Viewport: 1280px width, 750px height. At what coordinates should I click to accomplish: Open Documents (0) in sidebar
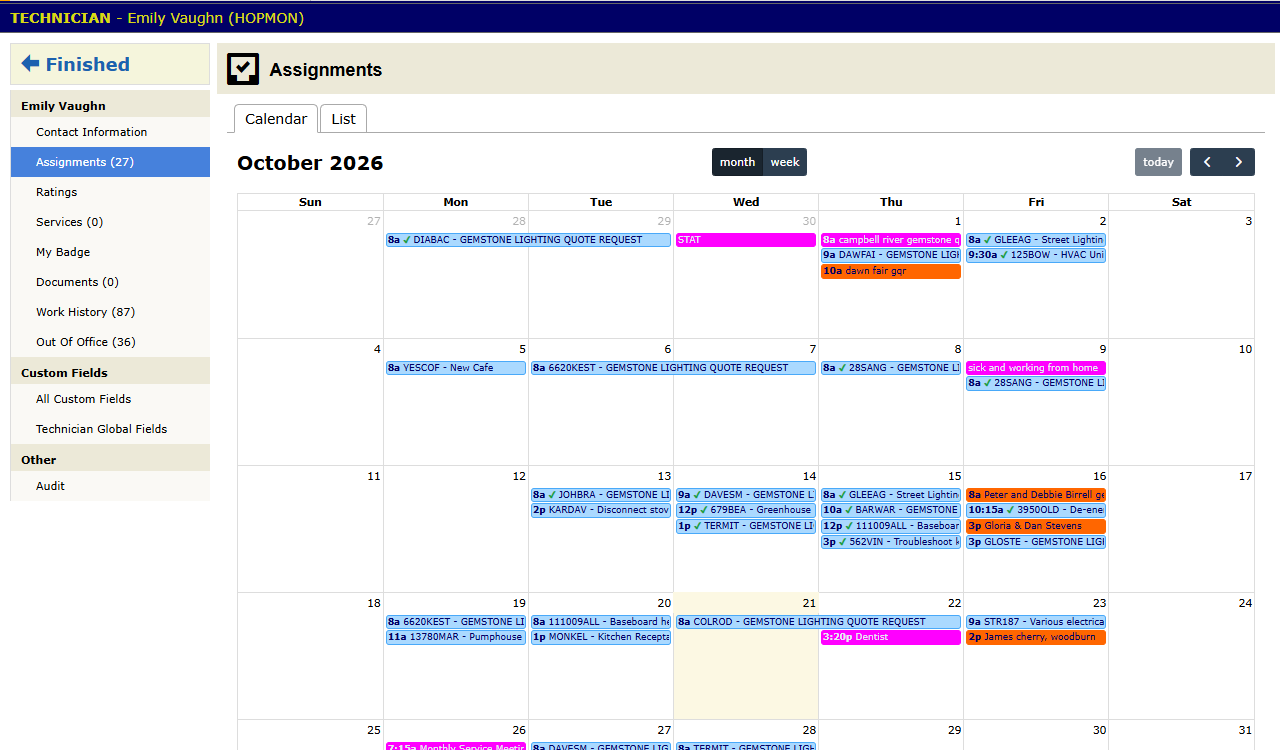pos(110,282)
